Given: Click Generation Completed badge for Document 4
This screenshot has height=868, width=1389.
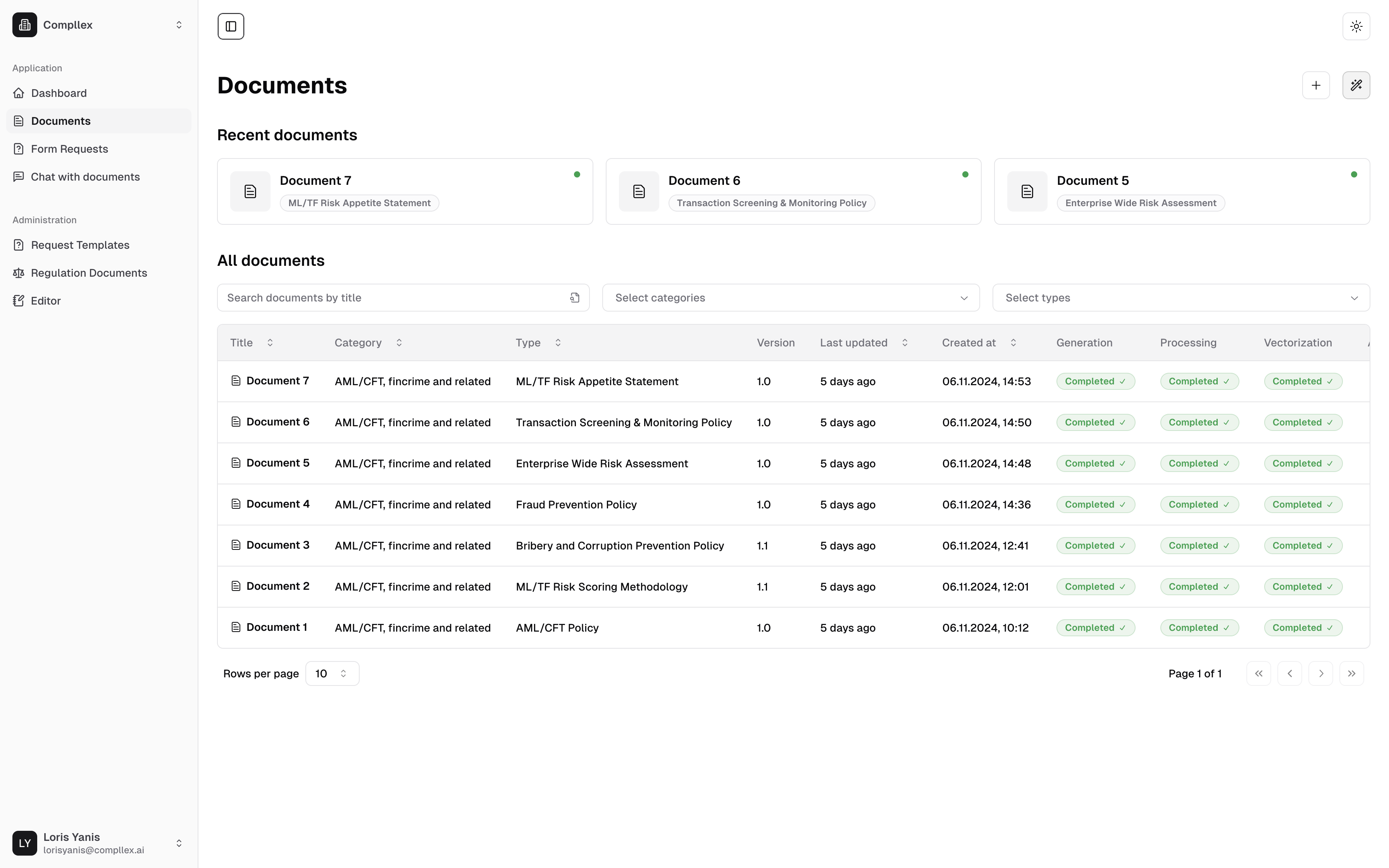Looking at the screenshot, I should [x=1095, y=505].
